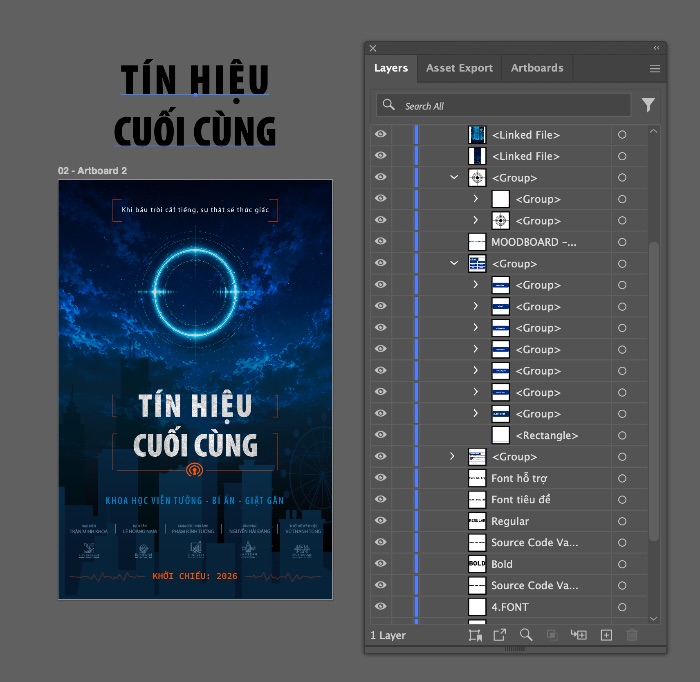Expand the third sub-Group under the MOODBOARD group
Image resolution: width=700 pixels, height=682 pixels.
475,327
